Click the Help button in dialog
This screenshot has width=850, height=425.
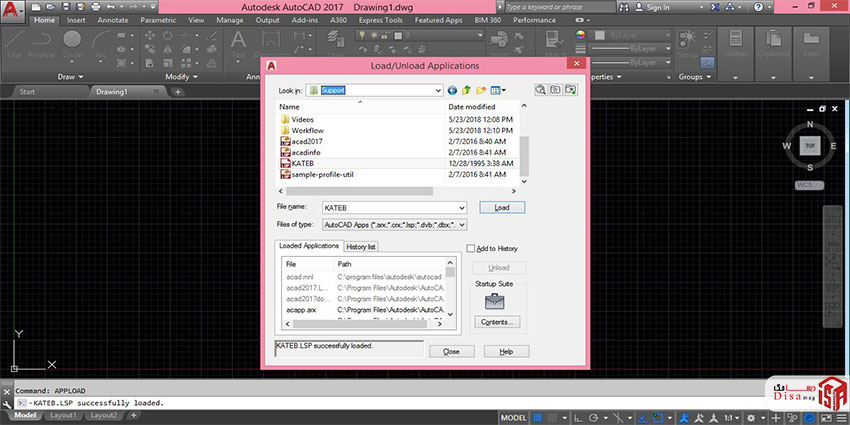(506, 352)
